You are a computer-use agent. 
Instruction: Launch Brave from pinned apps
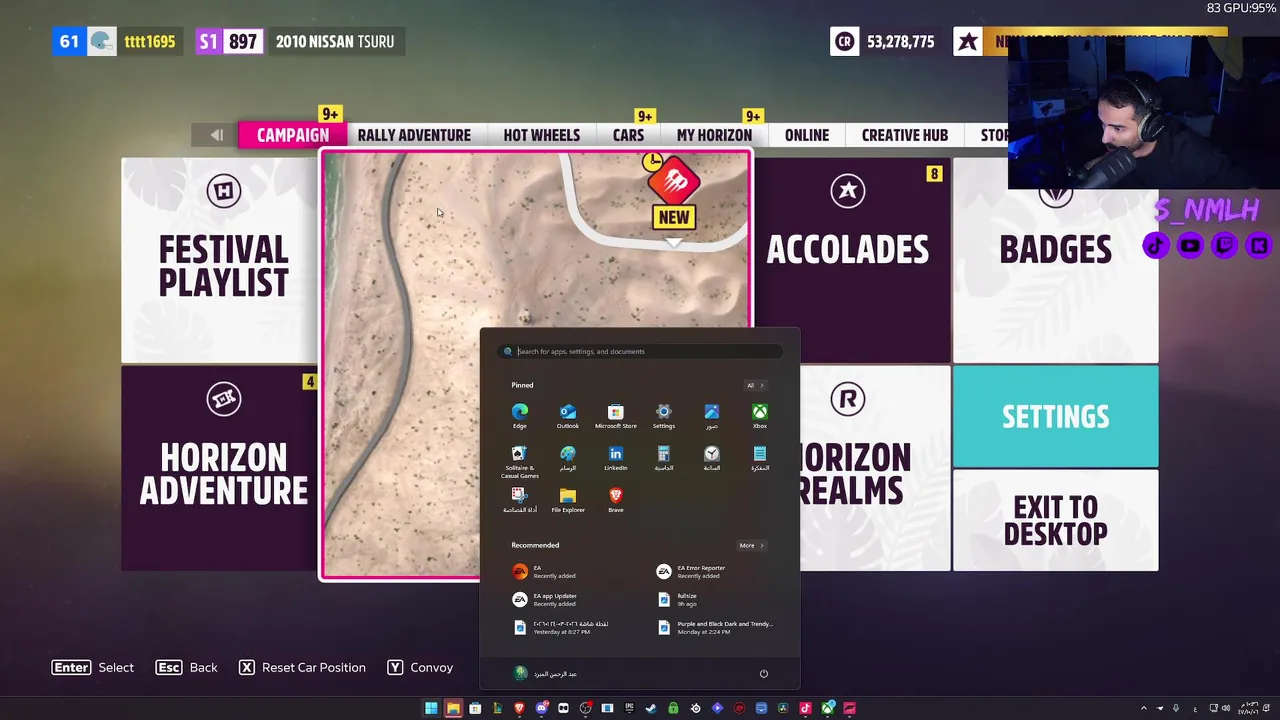click(x=616, y=500)
